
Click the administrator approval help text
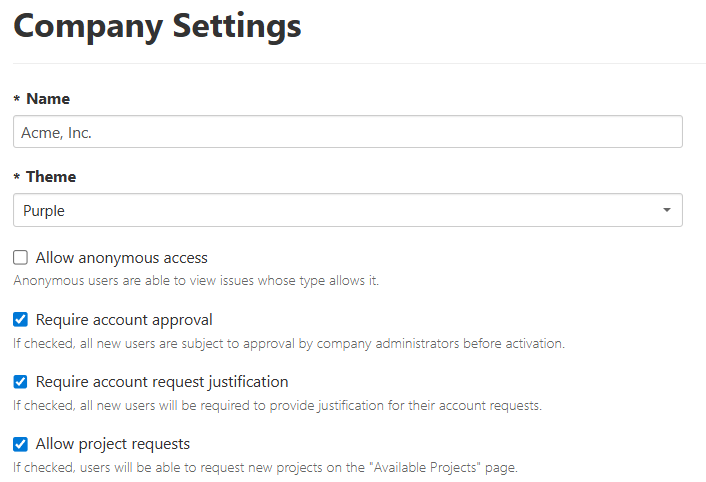click(289, 343)
